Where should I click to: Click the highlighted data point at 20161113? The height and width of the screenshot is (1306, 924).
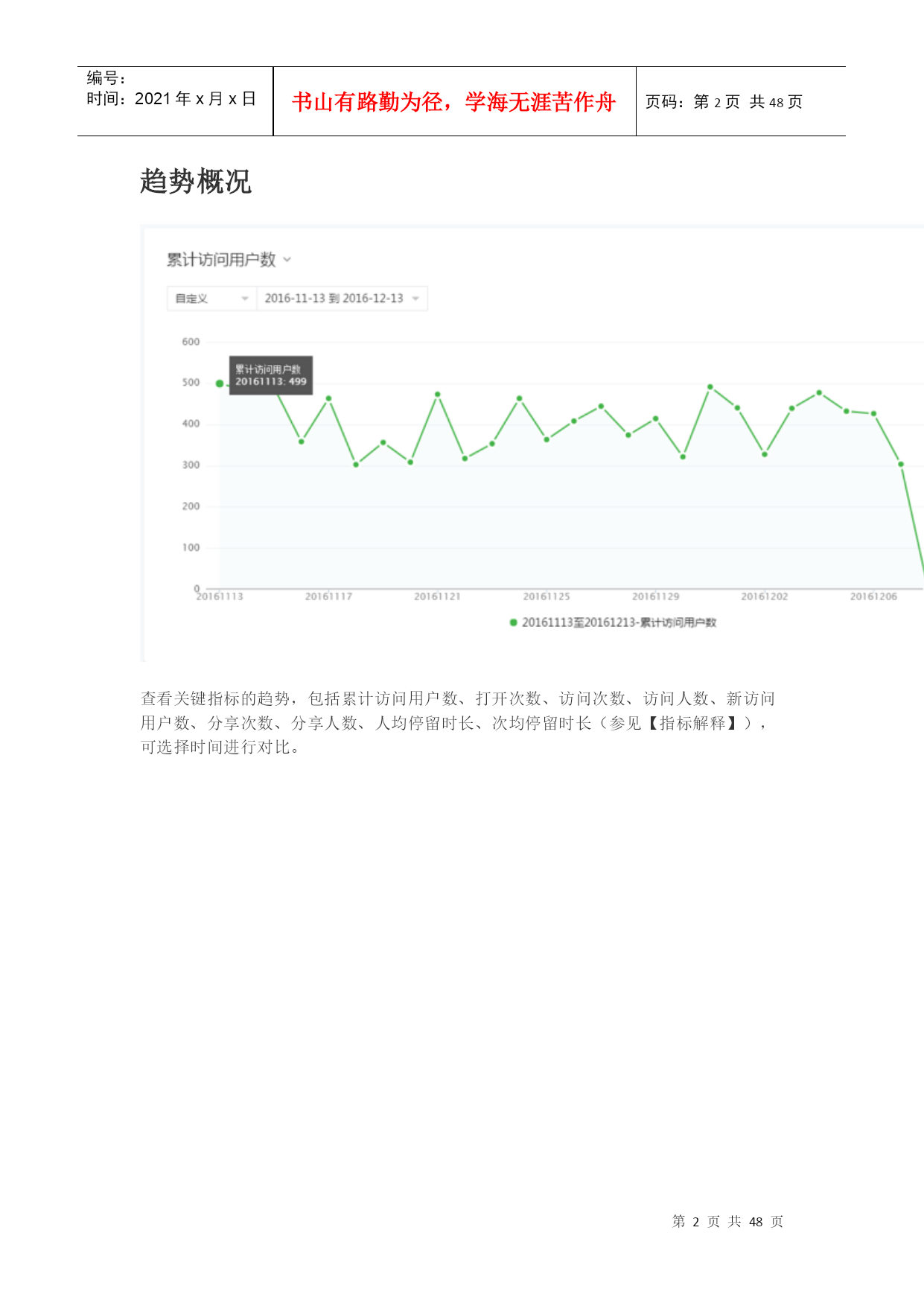point(220,383)
